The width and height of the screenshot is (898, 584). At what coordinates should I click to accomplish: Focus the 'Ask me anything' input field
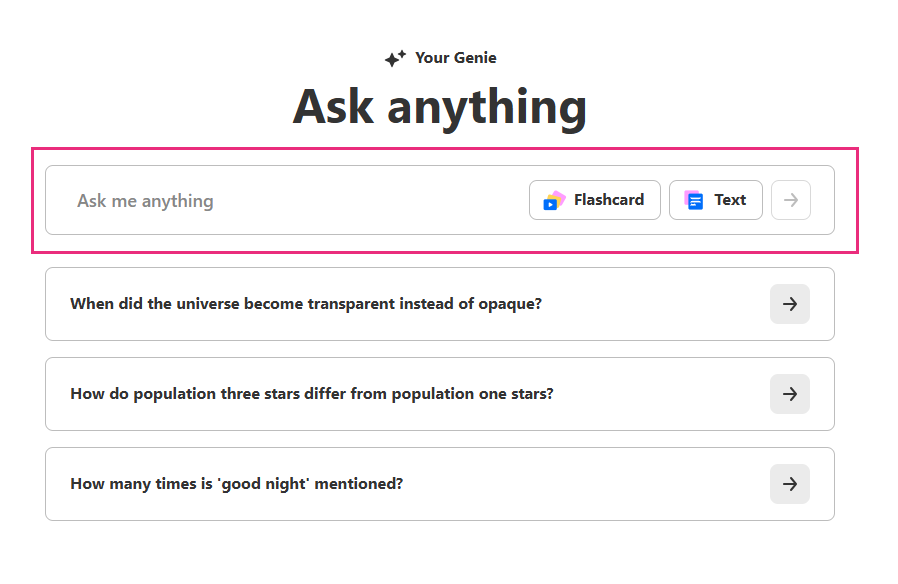(x=300, y=200)
